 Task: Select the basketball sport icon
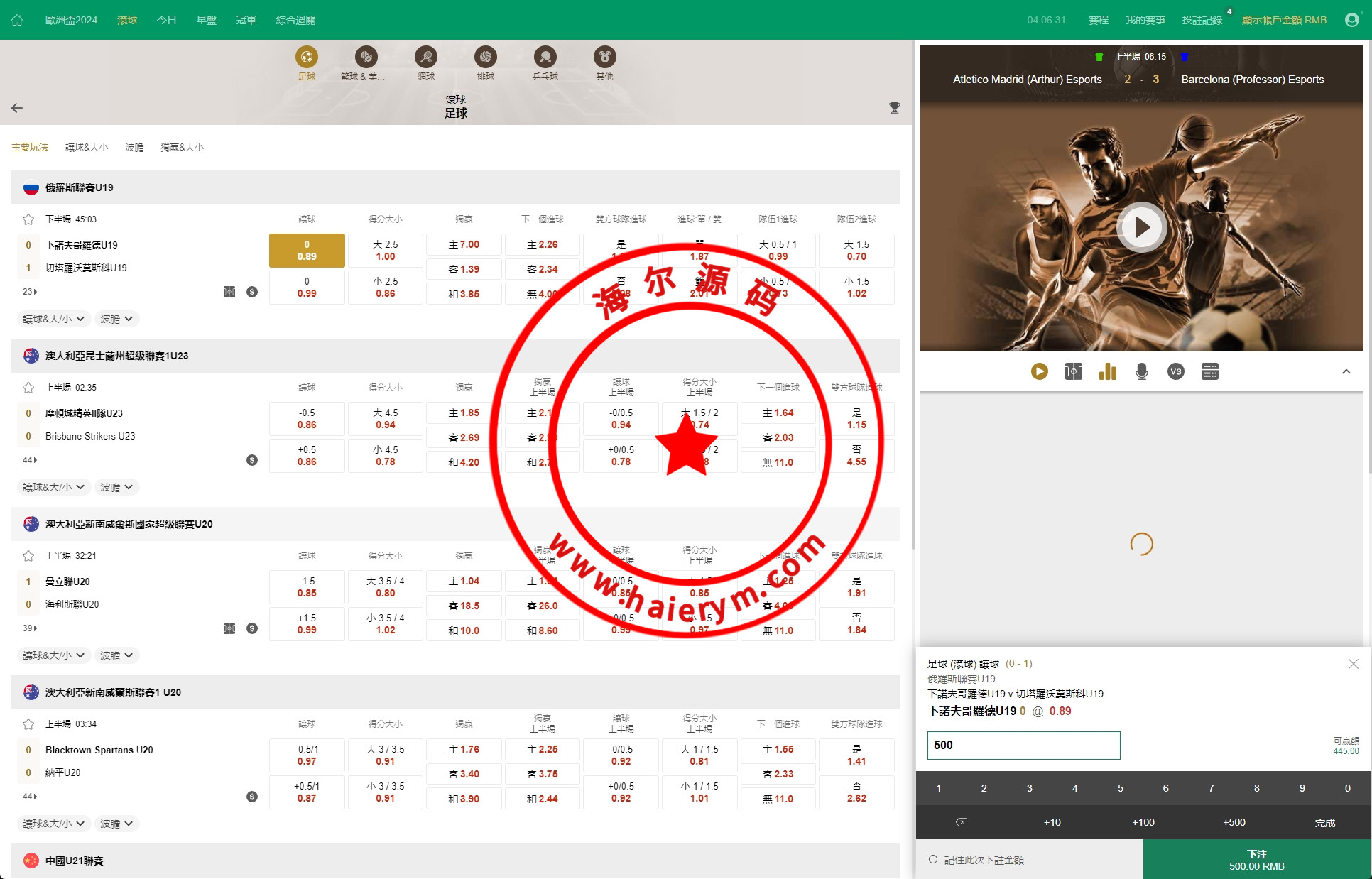tap(366, 57)
